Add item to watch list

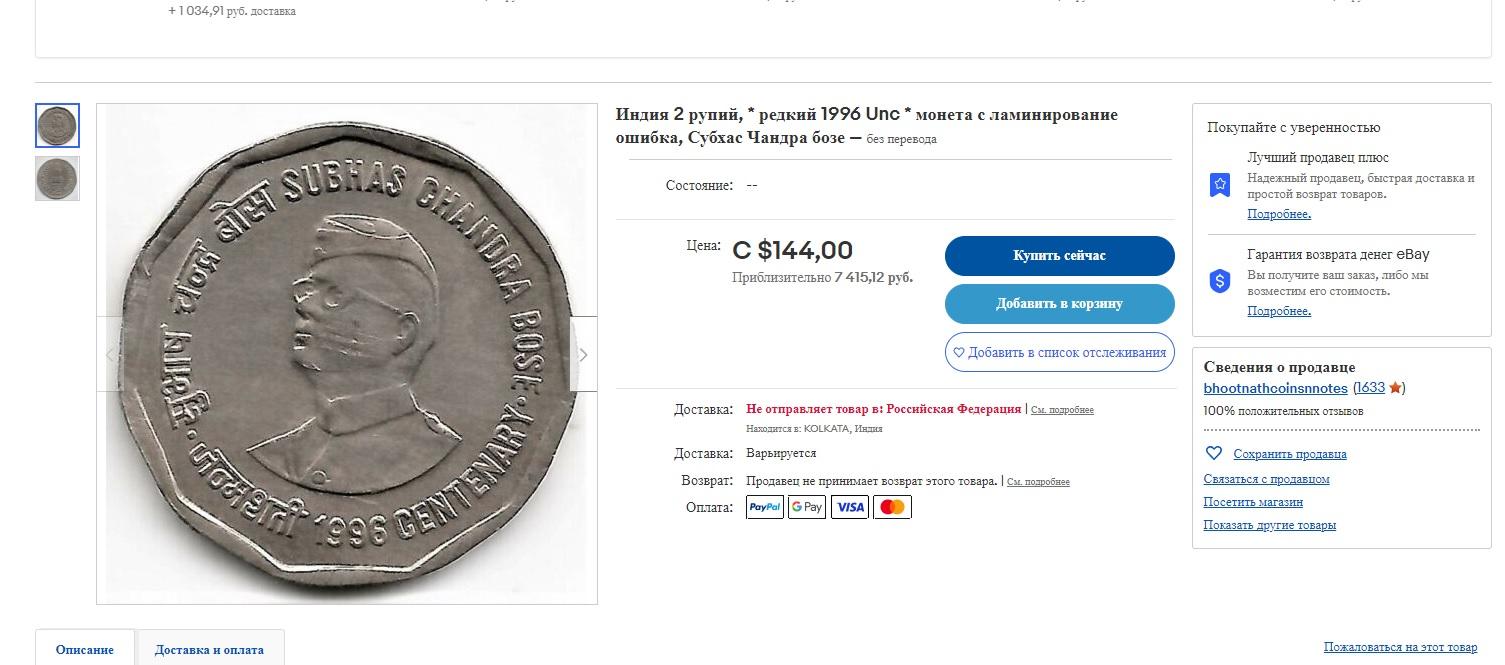[x=1059, y=352]
